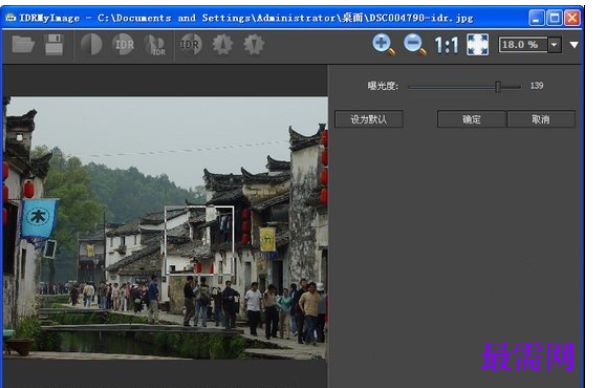Close the IDRMyImage window
593x388 pixels.
coord(572,18)
